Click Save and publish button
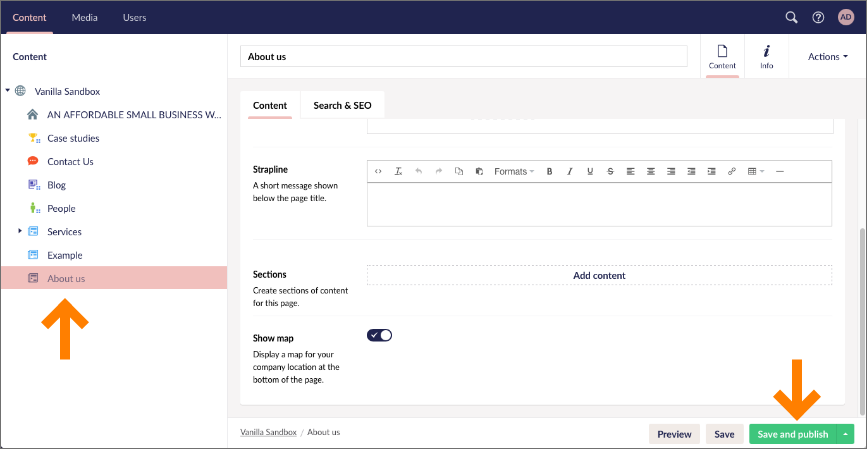Viewport: 867px width, 449px height. [792, 434]
